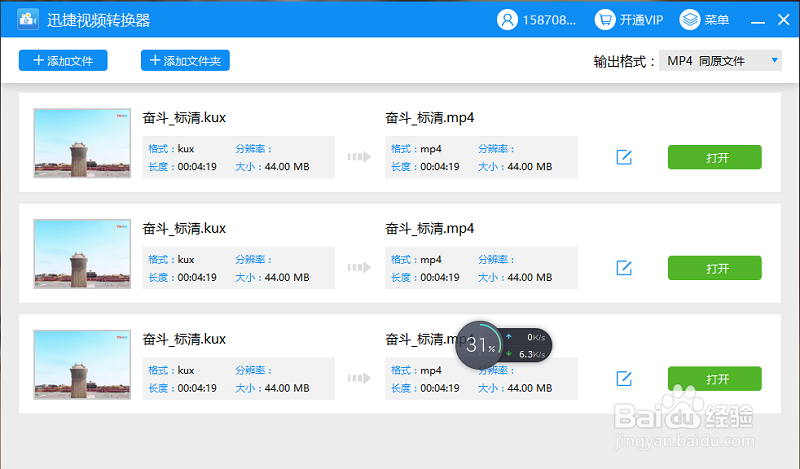Image resolution: width=800 pixels, height=469 pixels.
Task: Select first row output name 奋斗_标清.mp4
Action: point(430,118)
